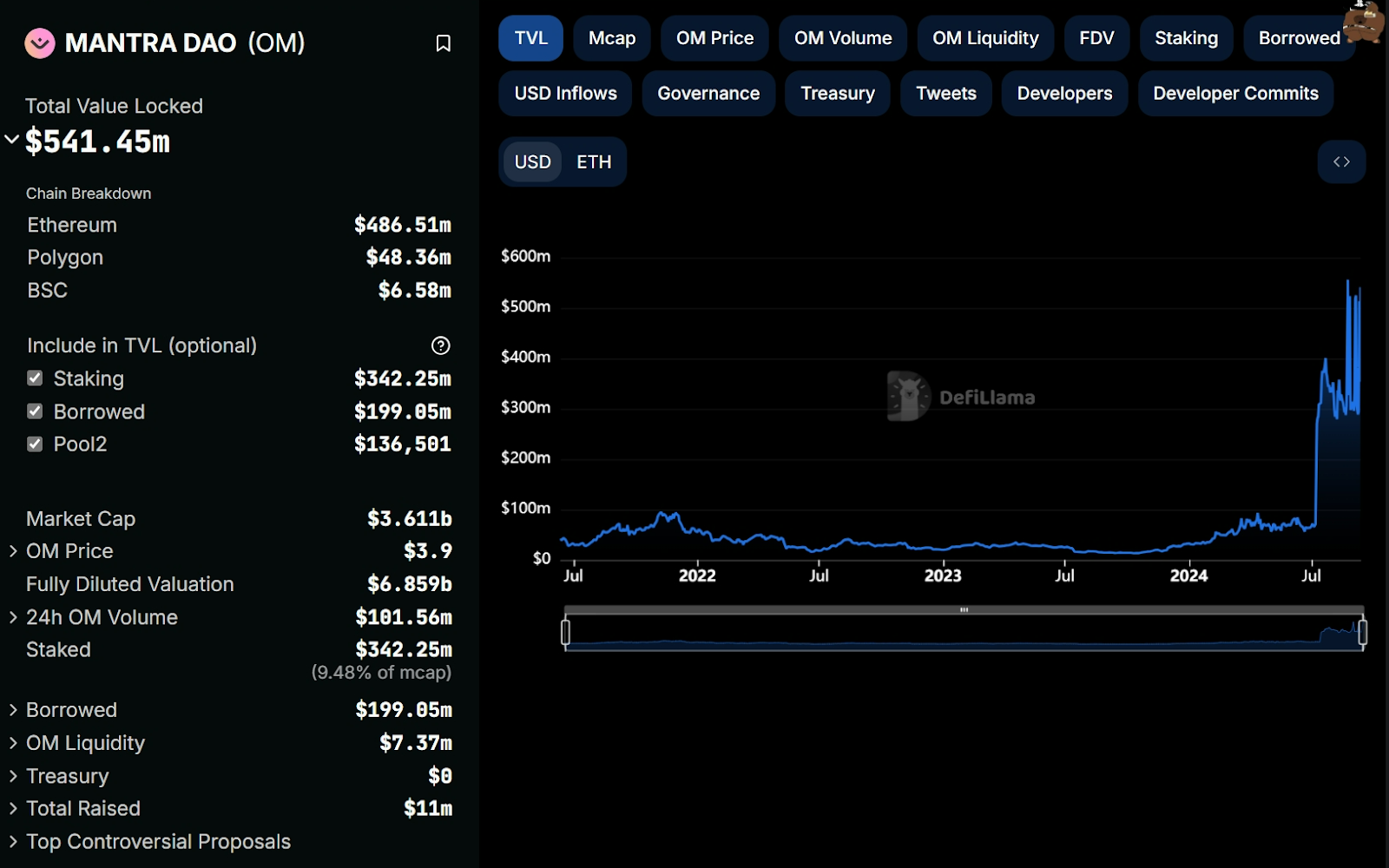The height and width of the screenshot is (868, 1389).
Task: Show the Developers chart
Action: click(x=1064, y=94)
